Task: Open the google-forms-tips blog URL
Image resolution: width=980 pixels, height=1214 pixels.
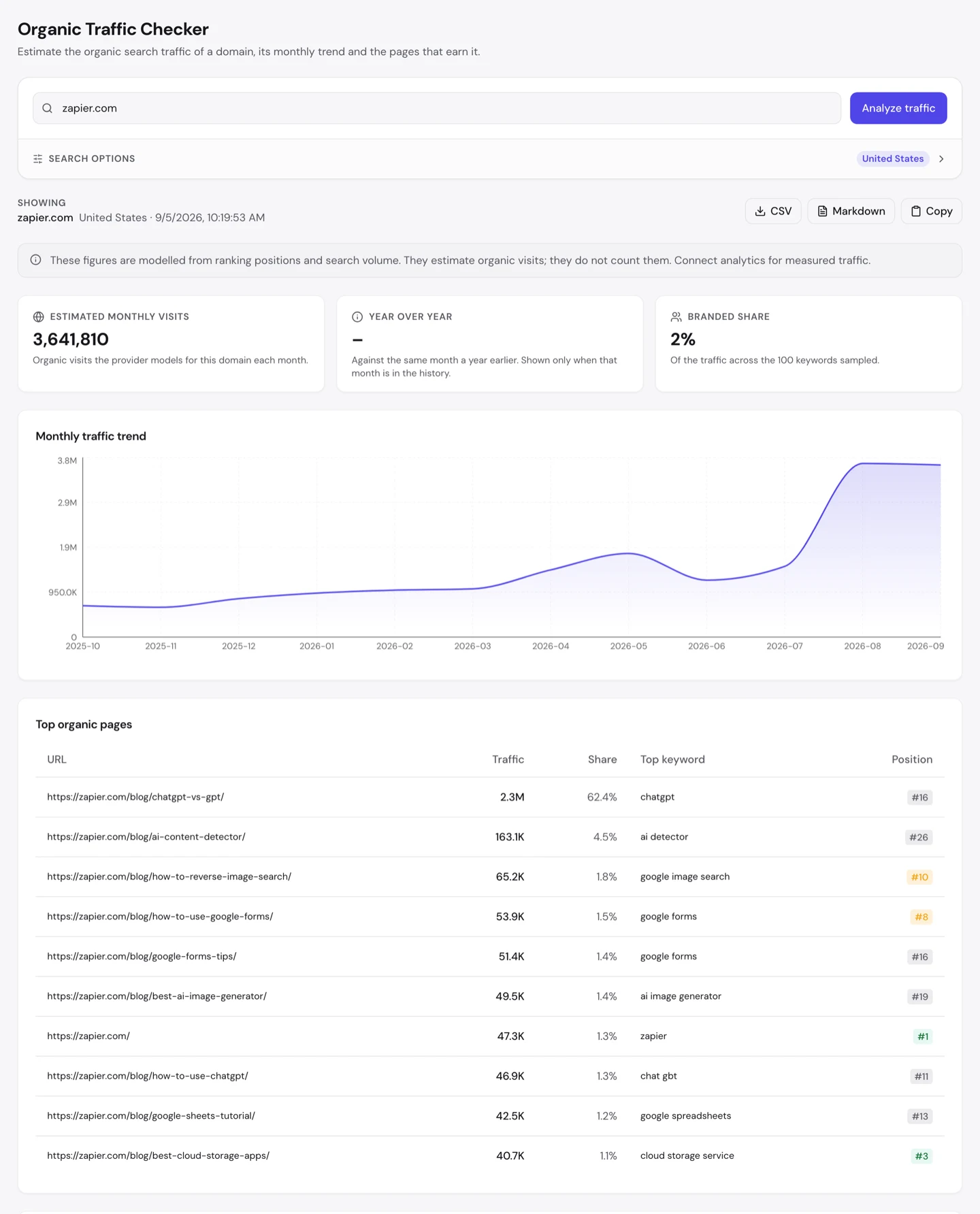Action: click(142, 956)
